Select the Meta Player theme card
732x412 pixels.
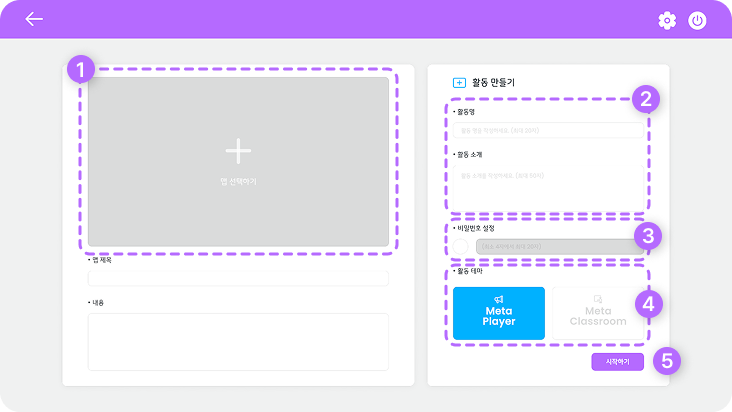[x=499, y=313]
